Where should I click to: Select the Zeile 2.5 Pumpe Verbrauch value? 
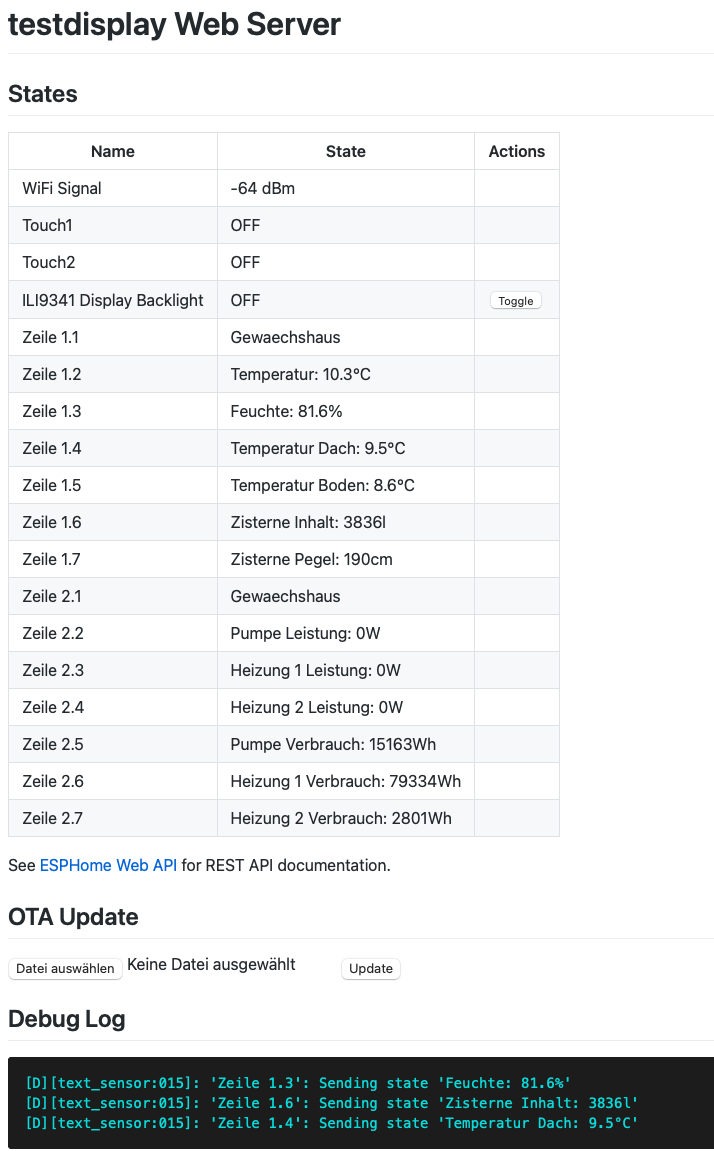pyautogui.click(x=333, y=744)
